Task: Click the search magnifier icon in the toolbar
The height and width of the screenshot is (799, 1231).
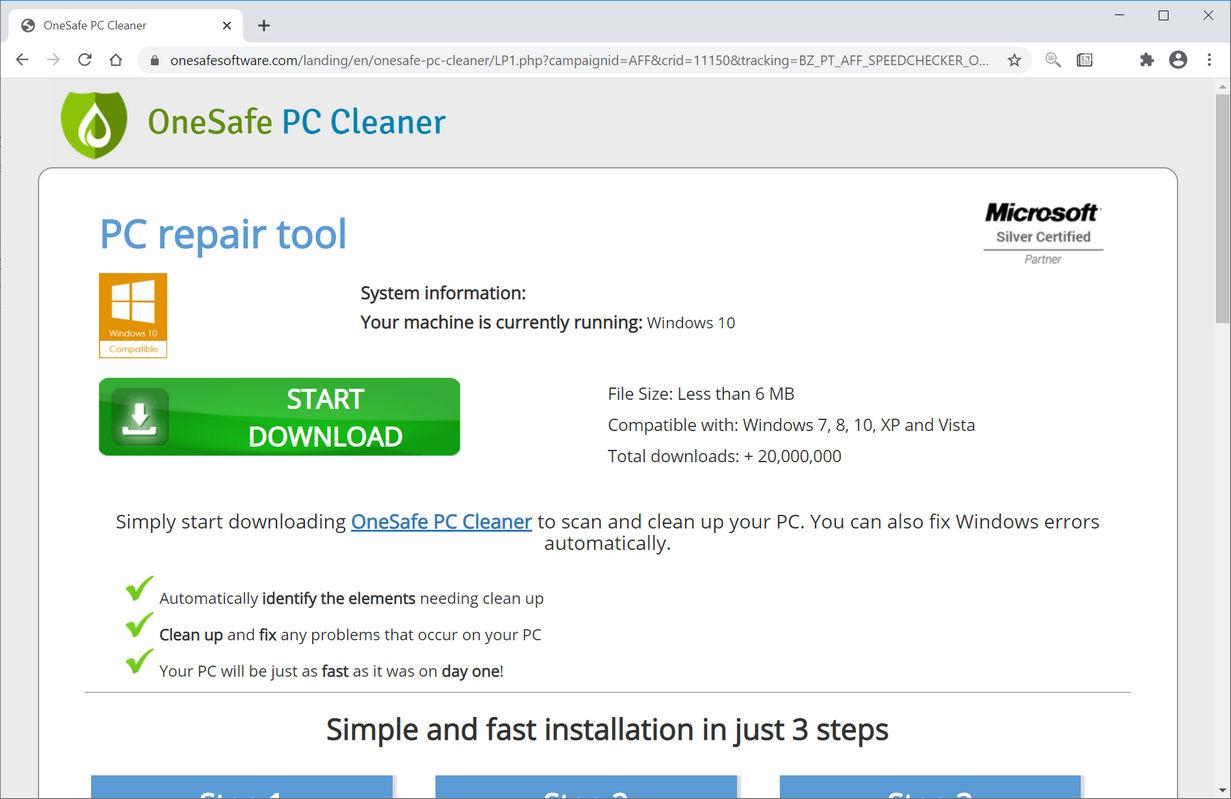Action: click(x=1052, y=60)
